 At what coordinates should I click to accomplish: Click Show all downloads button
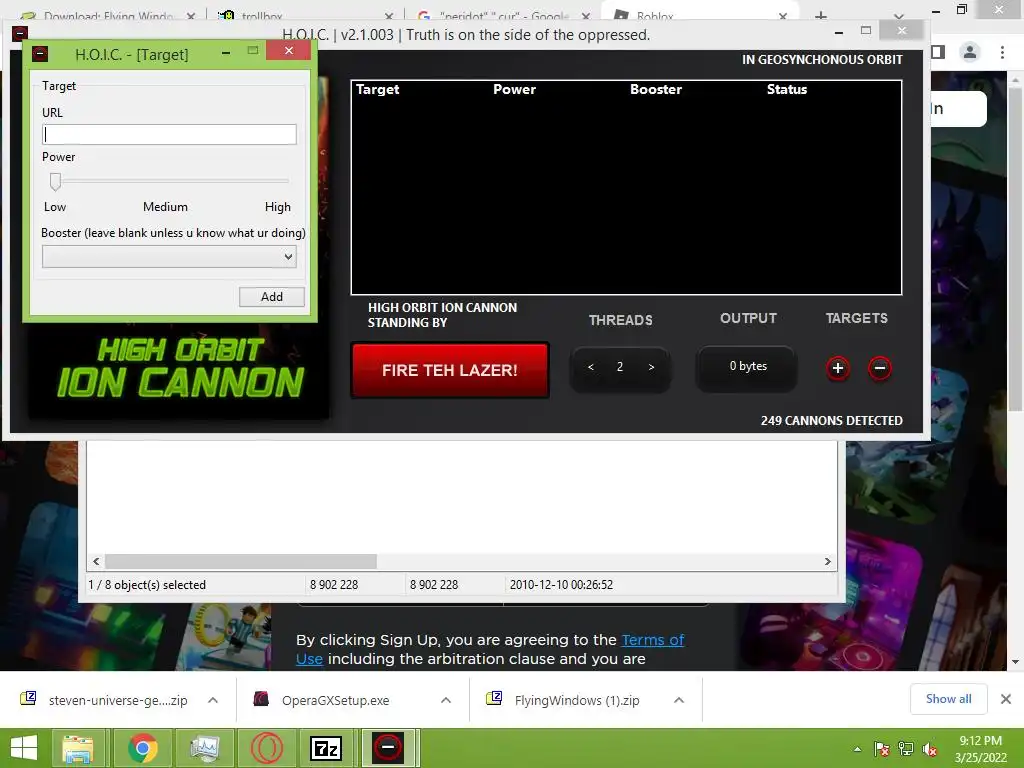coord(948,699)
